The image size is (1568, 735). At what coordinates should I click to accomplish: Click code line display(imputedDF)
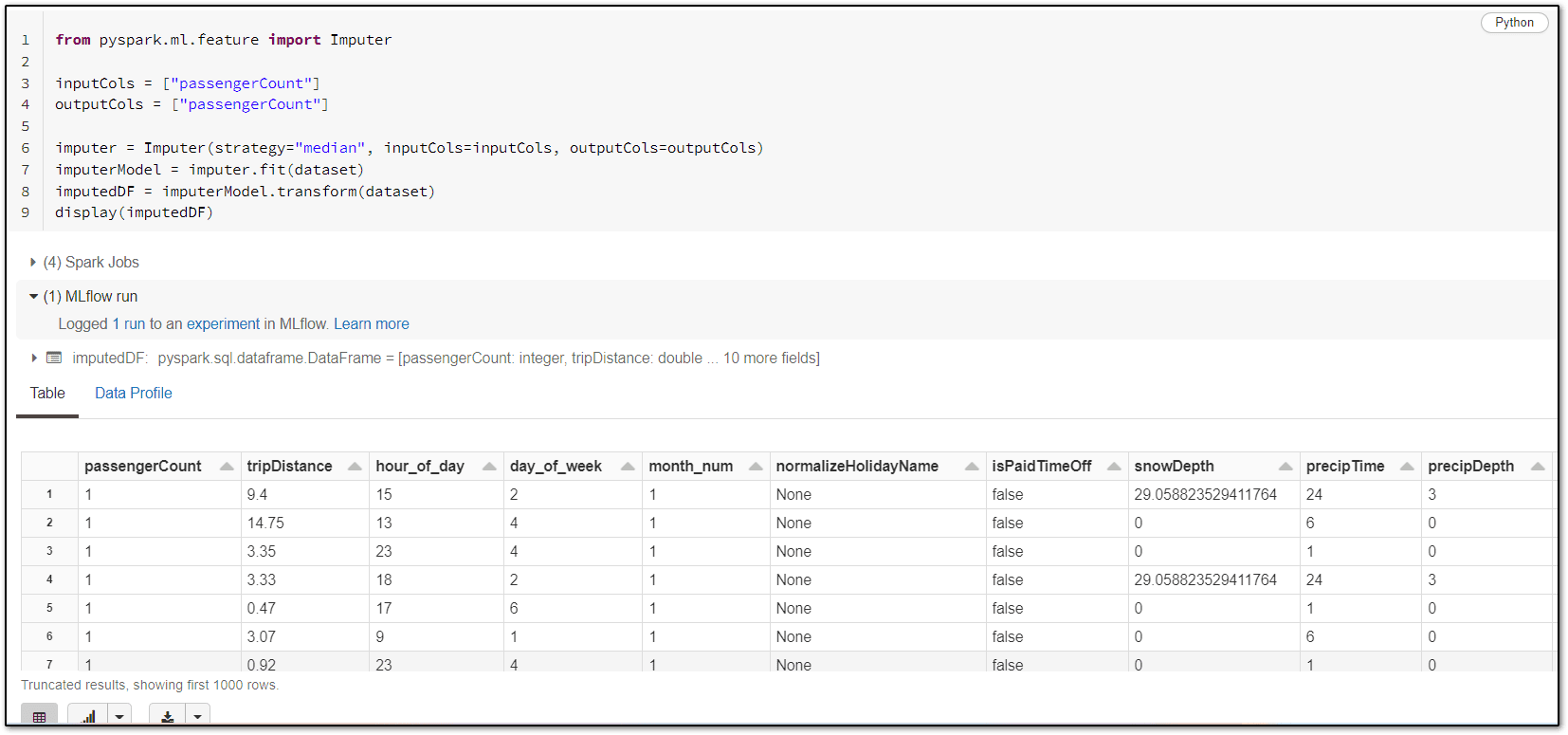pos(134,212)
